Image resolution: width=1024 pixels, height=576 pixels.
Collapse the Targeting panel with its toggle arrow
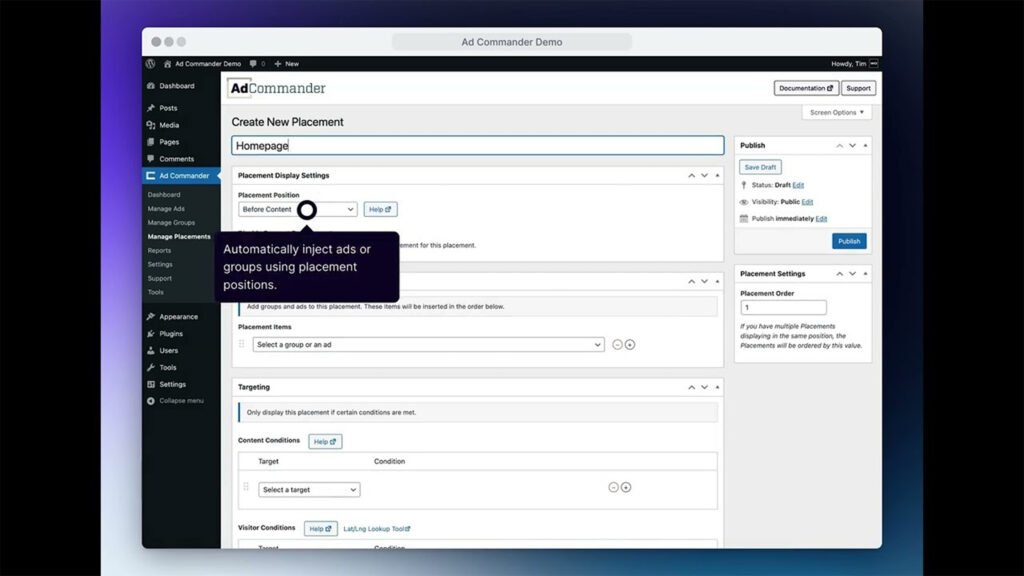coord(717,387)
